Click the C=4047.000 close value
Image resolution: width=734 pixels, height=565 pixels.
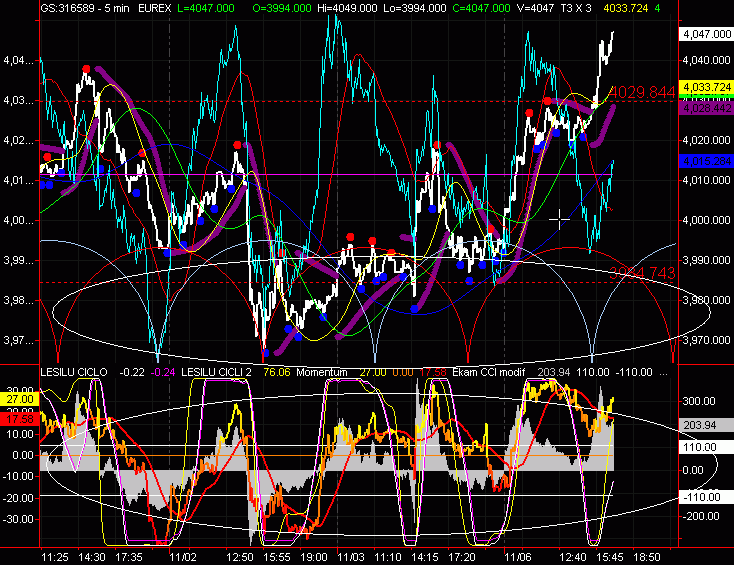coord(482,8)
